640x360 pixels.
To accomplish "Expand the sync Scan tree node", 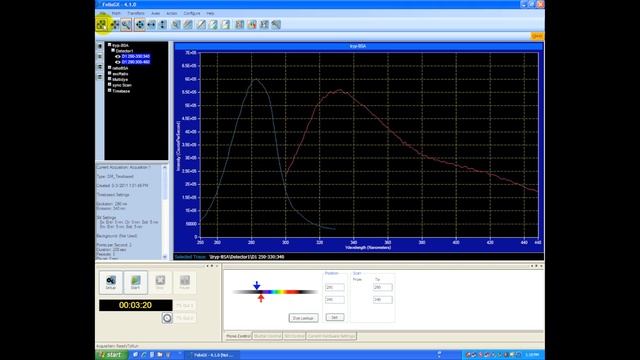I will tap(109, 85).
